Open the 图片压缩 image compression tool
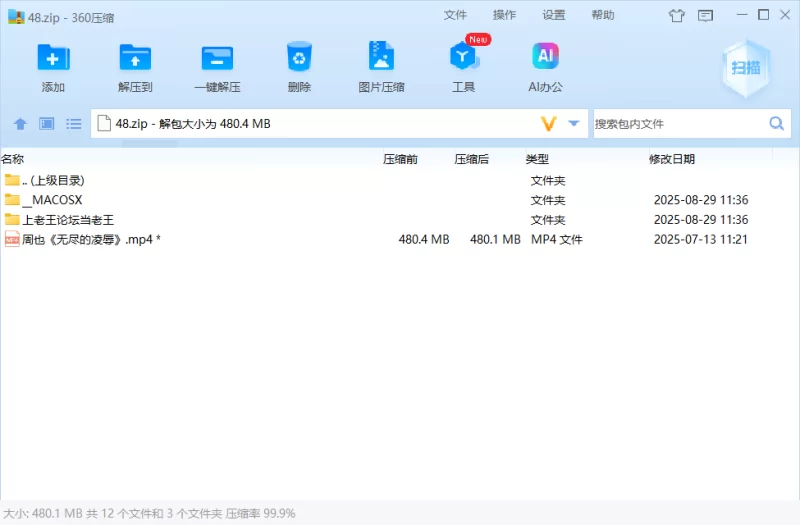The width and height of the screenshot is (800, 525). pos(381,56)
